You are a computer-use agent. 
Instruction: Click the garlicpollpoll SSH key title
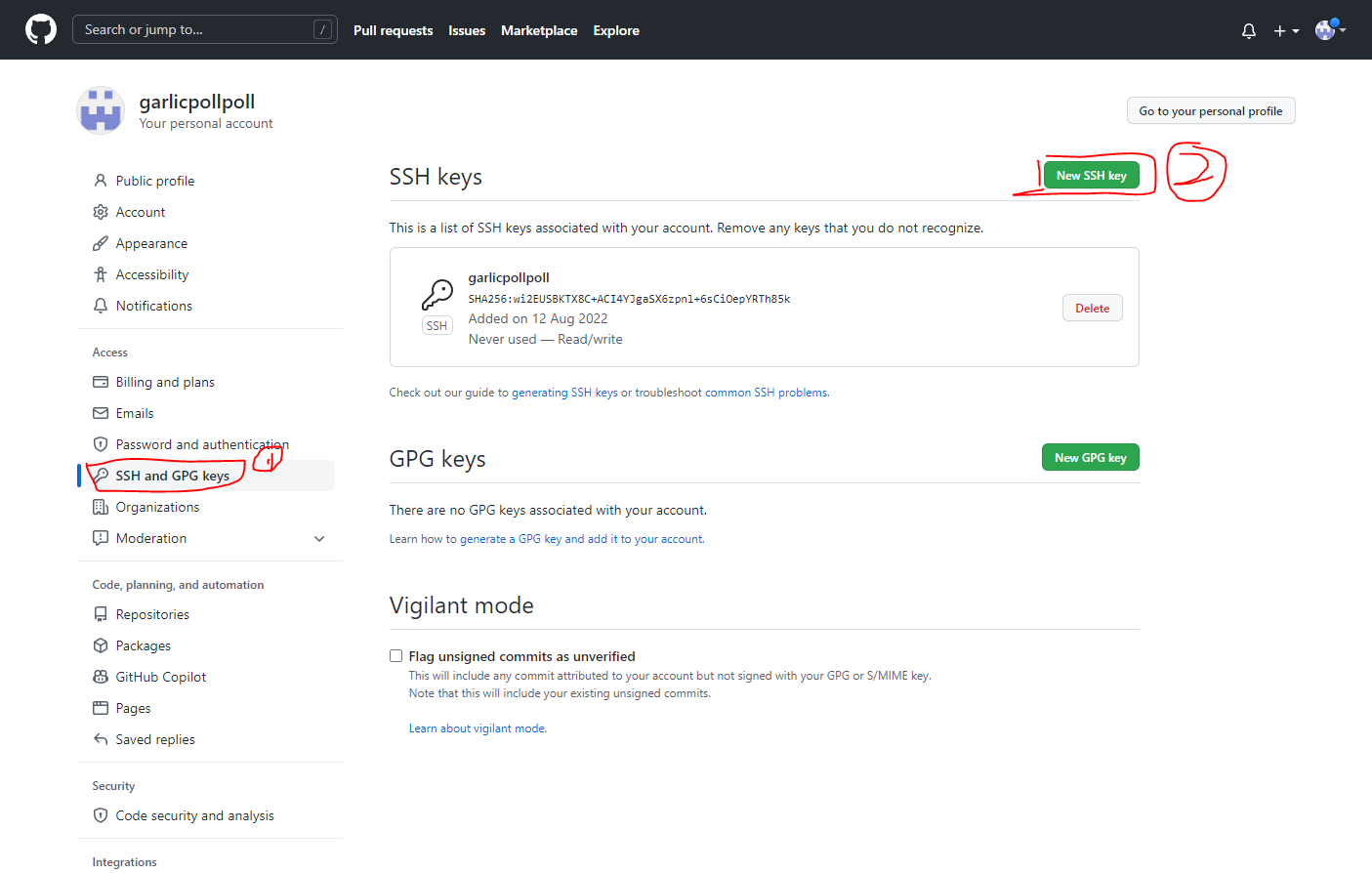pyautogui.click(x=509, y=277)
